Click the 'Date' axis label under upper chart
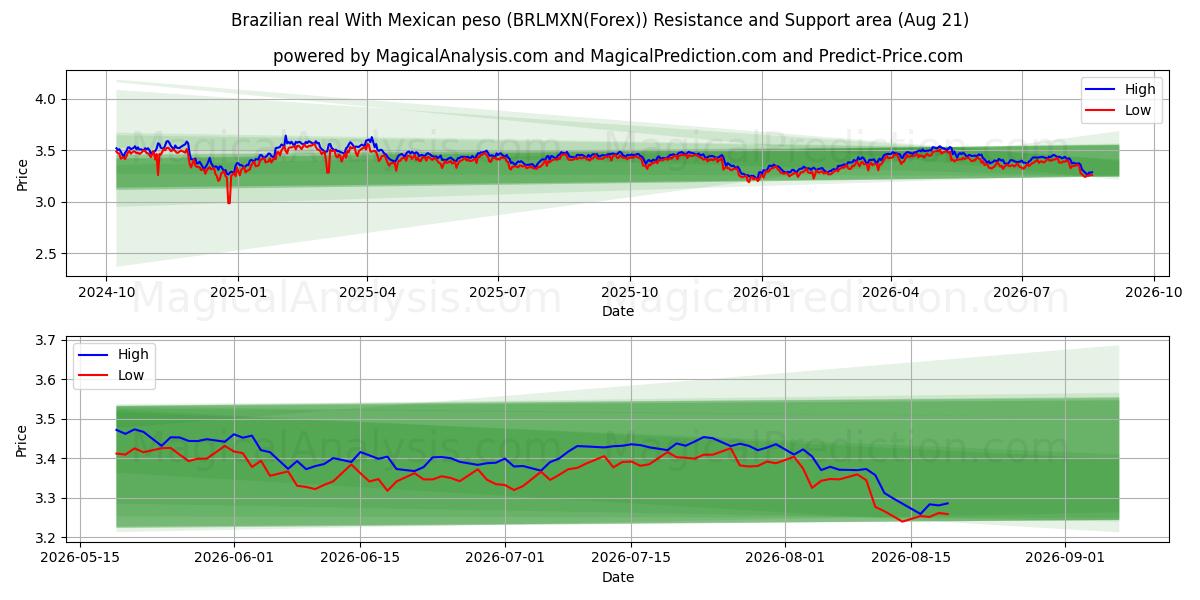The height and width of the screenshot is (600, 1200). (618, 311)
